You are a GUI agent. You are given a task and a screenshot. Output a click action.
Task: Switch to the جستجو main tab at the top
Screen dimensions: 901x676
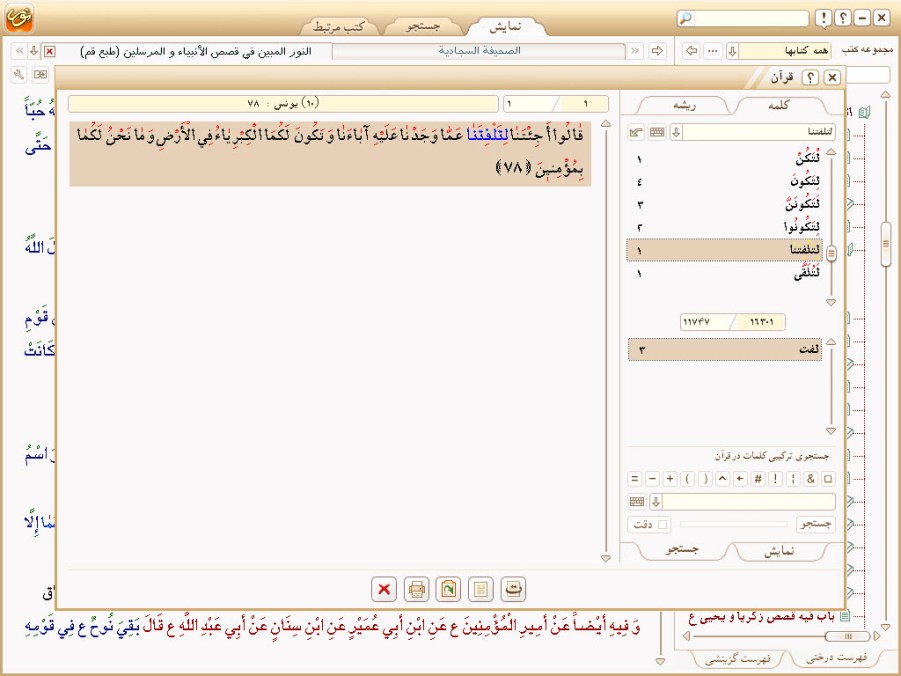tap(423, 26)
